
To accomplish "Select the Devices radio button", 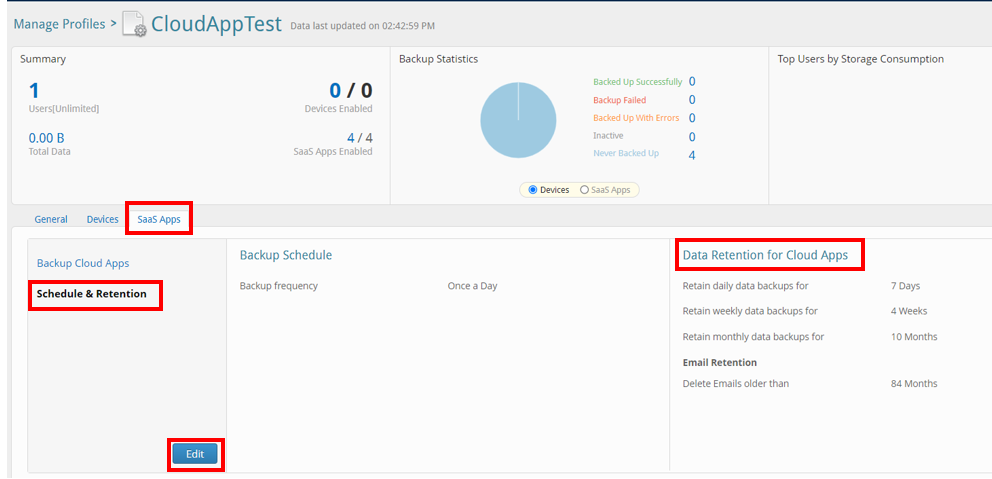I will (533, 190).
